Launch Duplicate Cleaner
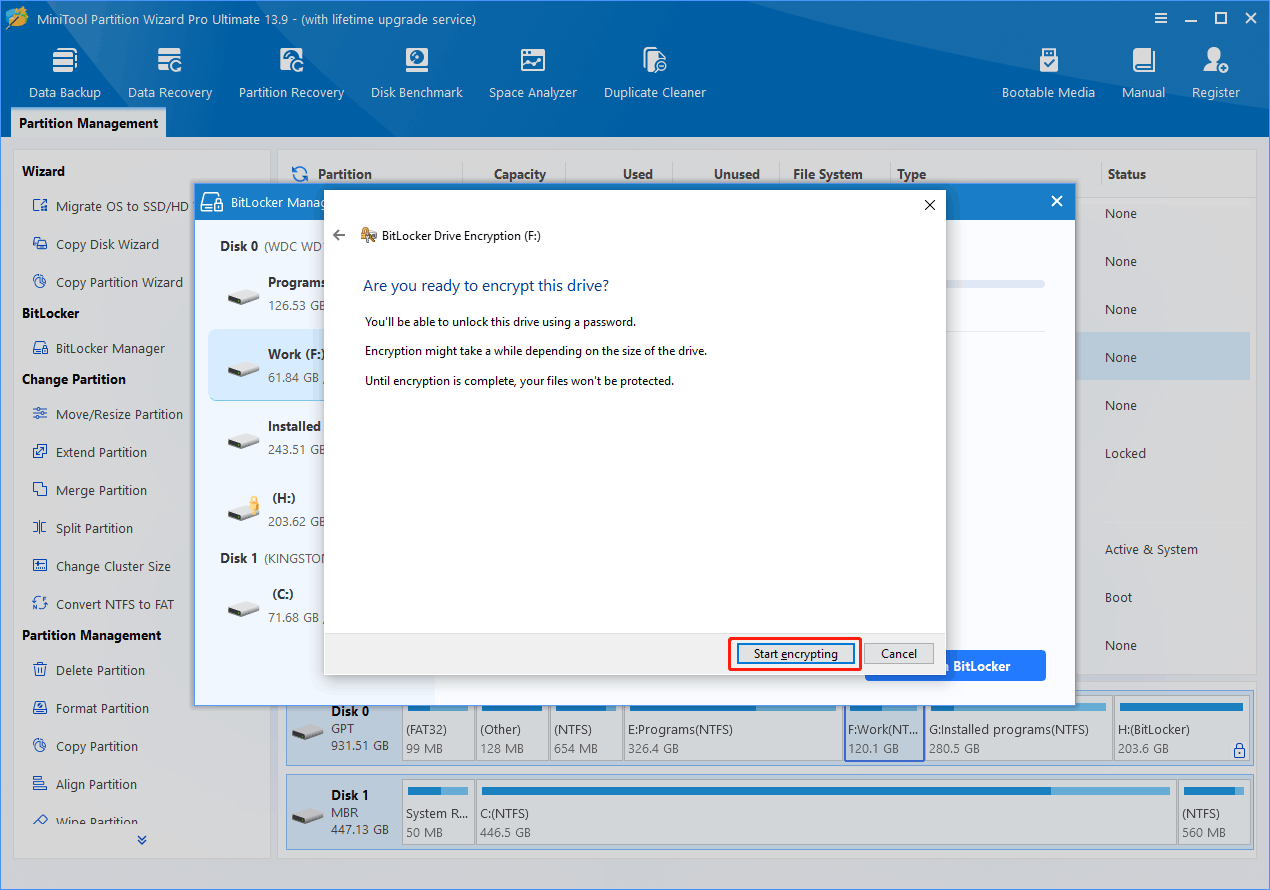 point(655,73)
